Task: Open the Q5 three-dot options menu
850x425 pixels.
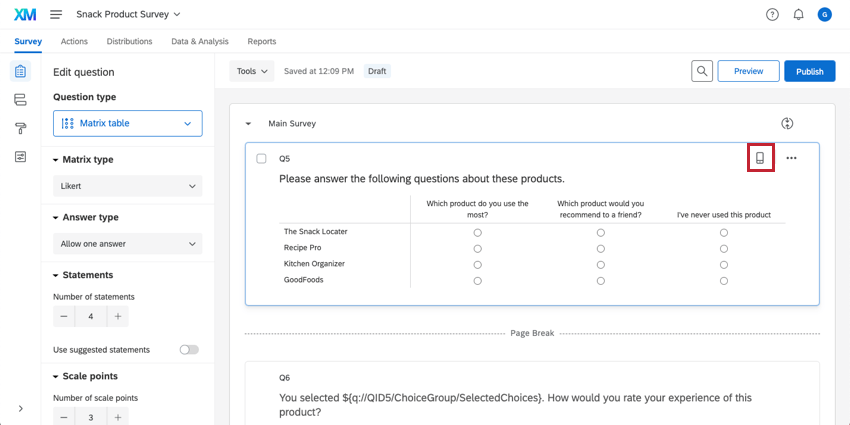Action: [791, 158]
